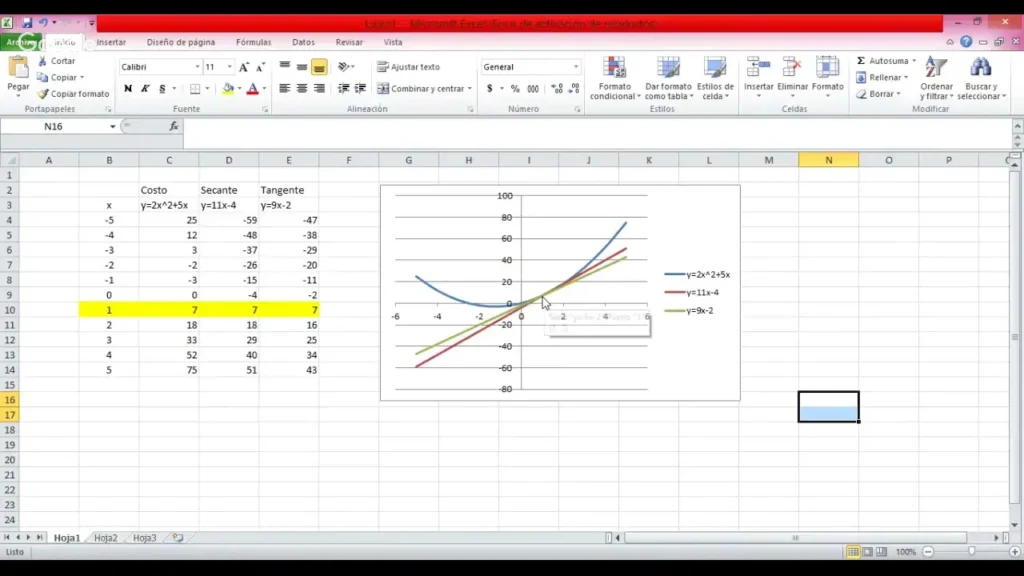Open Ordenar y filtrar tool
The width and height of the screenshot is (1024, 576).
tap(936, 69)
